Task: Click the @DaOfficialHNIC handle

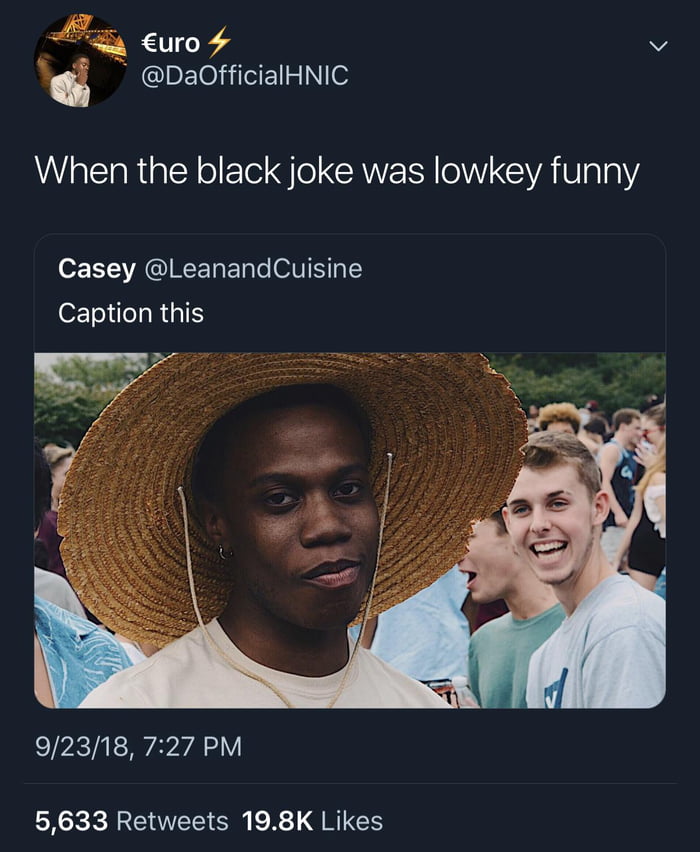Action: pyautogui.click(x=245, y=75)
